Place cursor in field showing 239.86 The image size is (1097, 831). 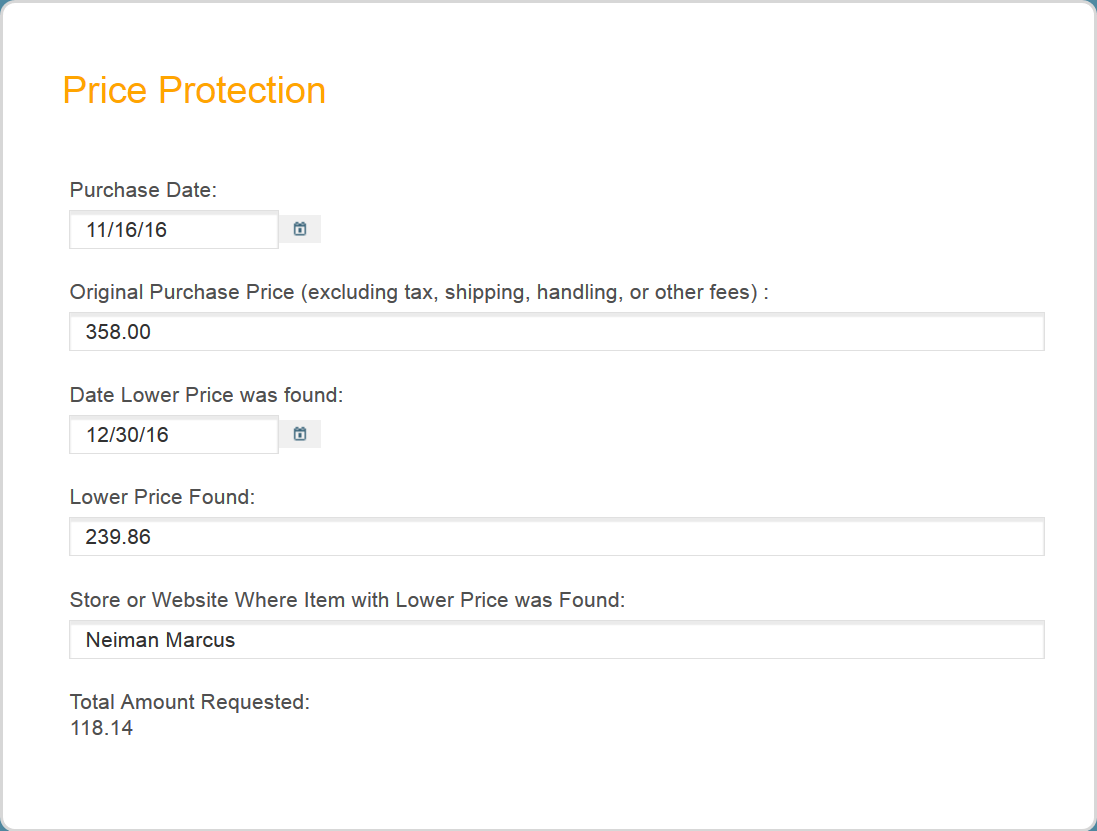557,537
